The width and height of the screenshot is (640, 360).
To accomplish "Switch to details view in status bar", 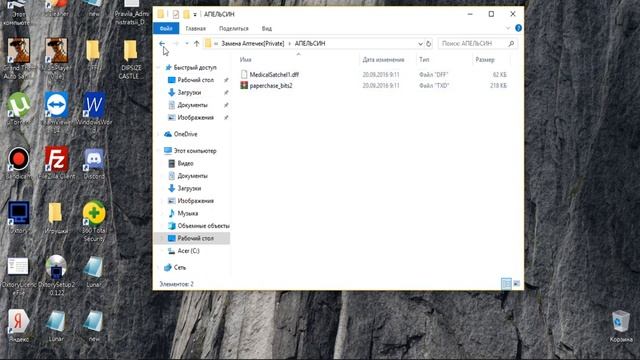I will (506, 283).
